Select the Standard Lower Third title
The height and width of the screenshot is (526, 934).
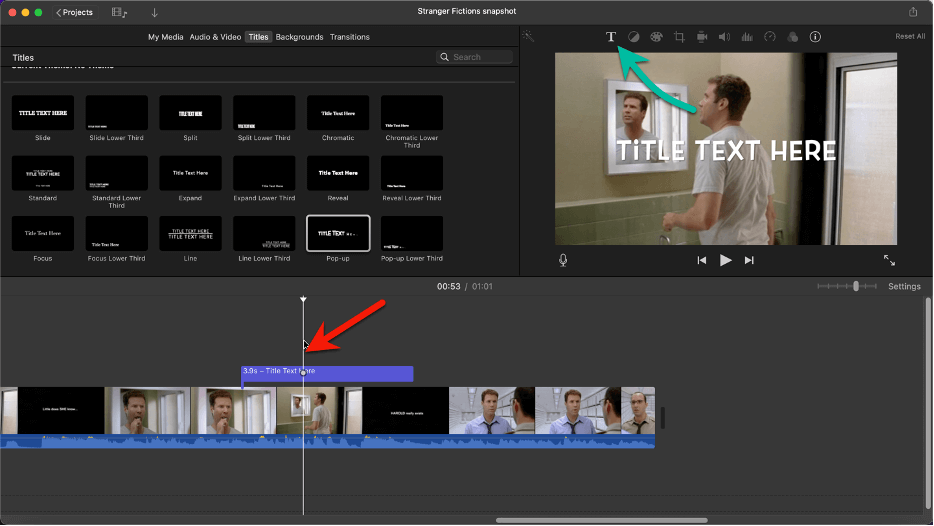coord(117,173)
